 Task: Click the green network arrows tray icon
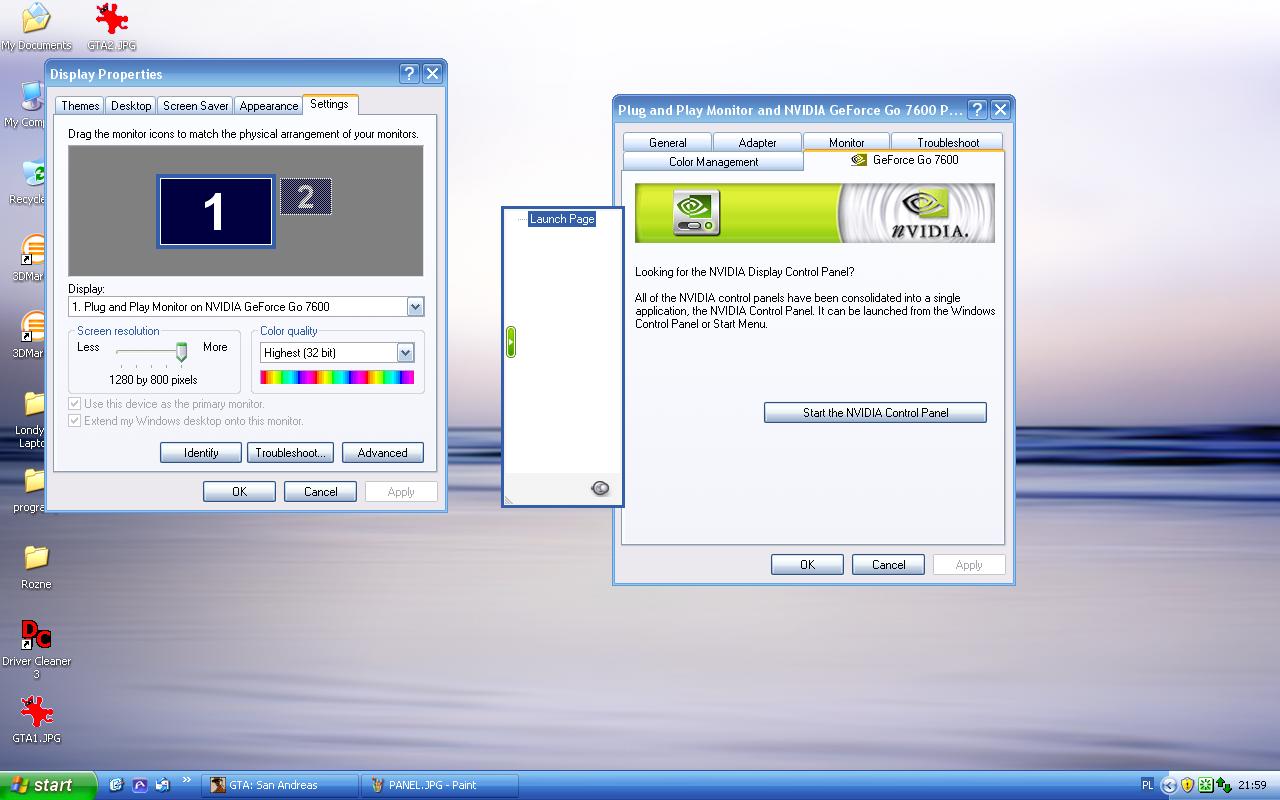coord(1224,785)
